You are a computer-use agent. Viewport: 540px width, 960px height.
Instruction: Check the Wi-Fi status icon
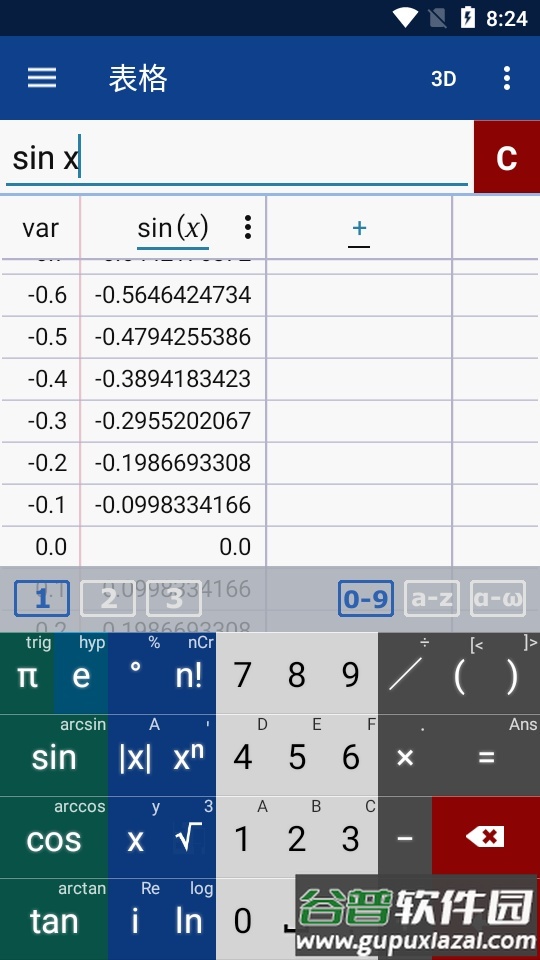tap(405, 18)
